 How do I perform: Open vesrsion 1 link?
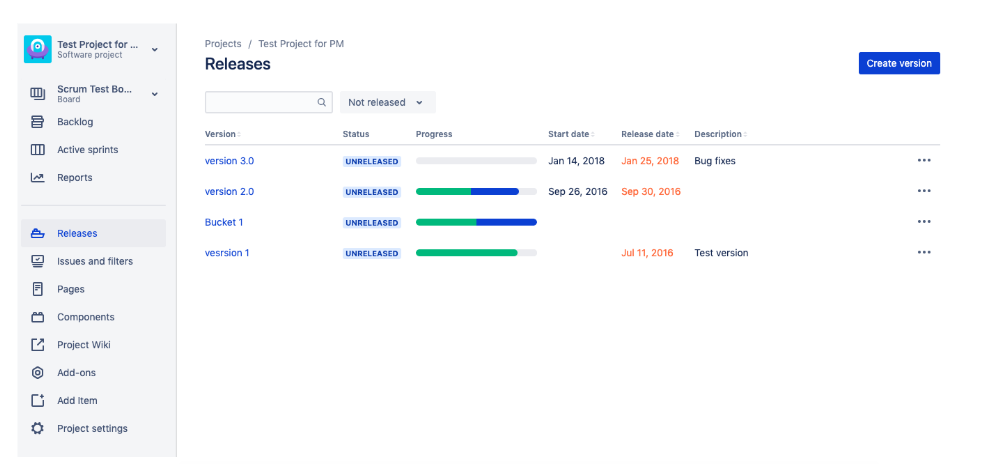click(x=227, y=253)
